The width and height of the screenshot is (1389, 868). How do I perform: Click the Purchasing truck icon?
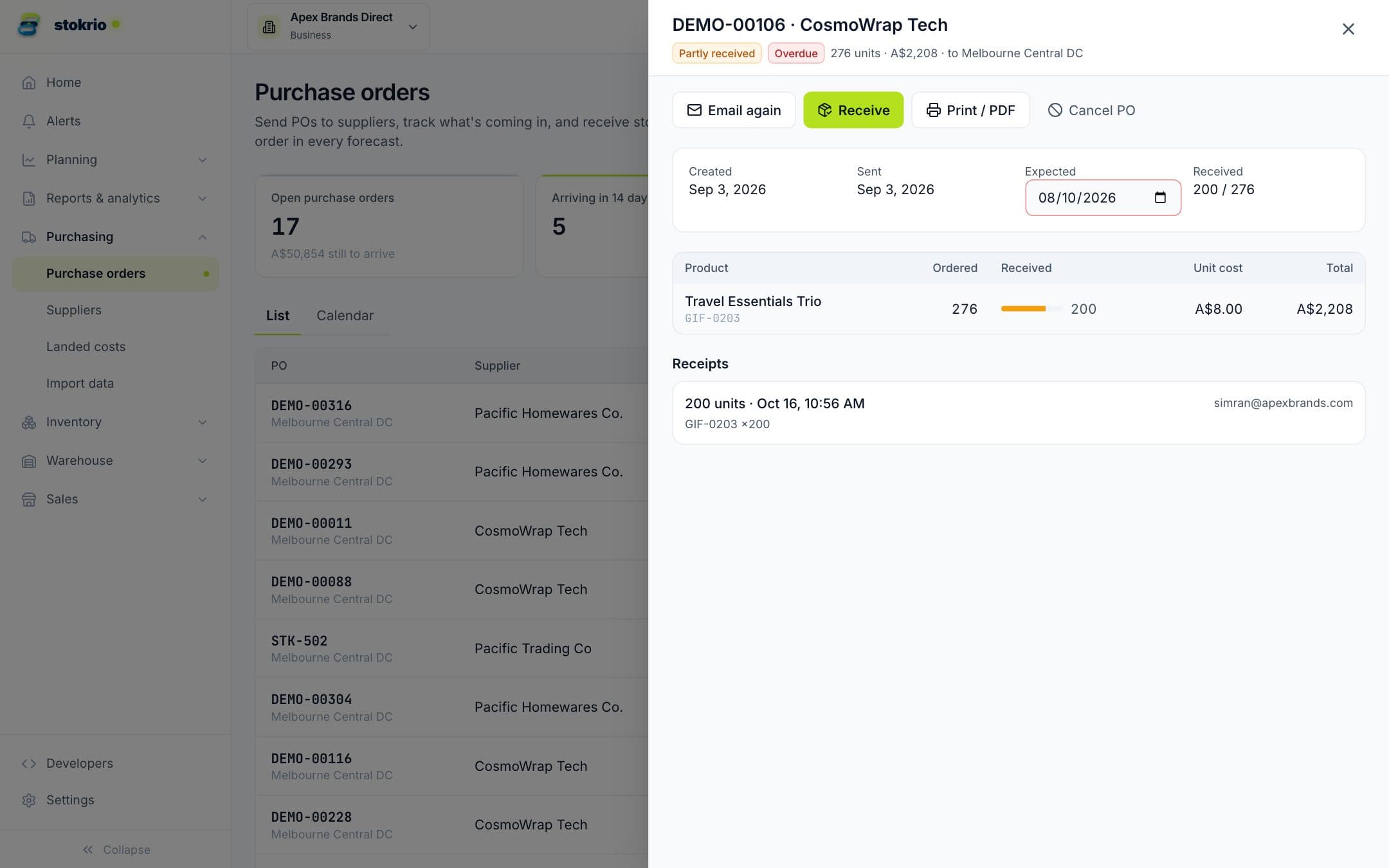[x=28, y=237]
